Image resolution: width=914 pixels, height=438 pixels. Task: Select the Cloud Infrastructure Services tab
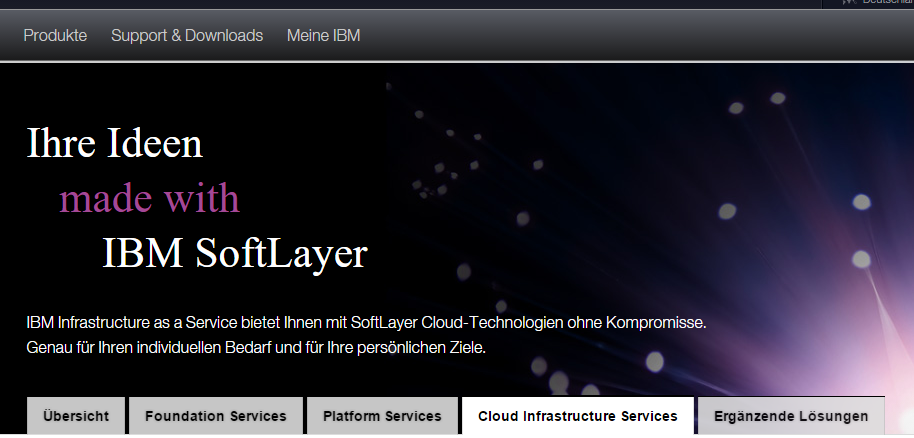[578, 416]
